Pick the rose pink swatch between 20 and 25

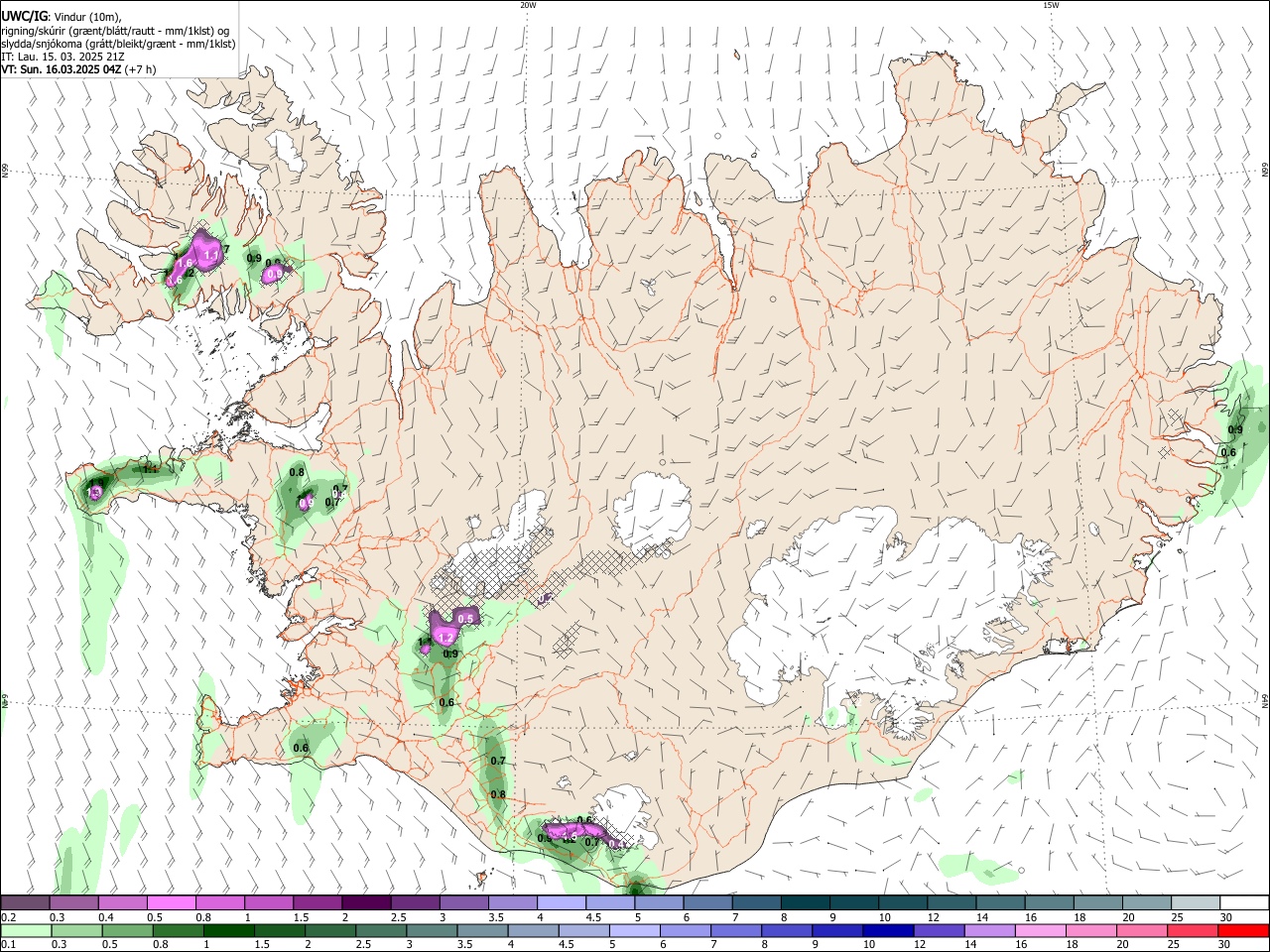(1142, 931)
